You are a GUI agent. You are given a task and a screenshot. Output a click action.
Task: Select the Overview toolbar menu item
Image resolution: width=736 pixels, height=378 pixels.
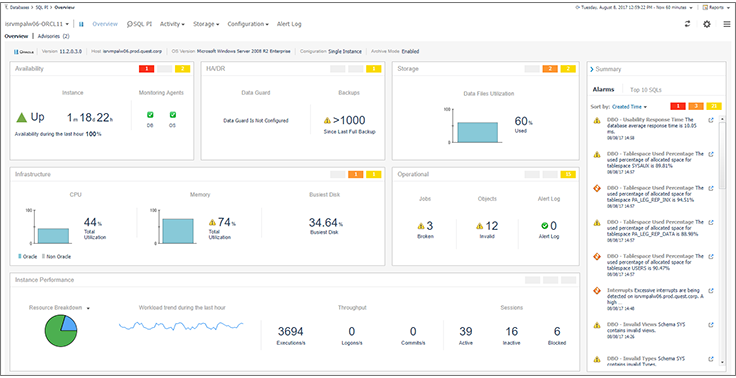tap(105, 24)
